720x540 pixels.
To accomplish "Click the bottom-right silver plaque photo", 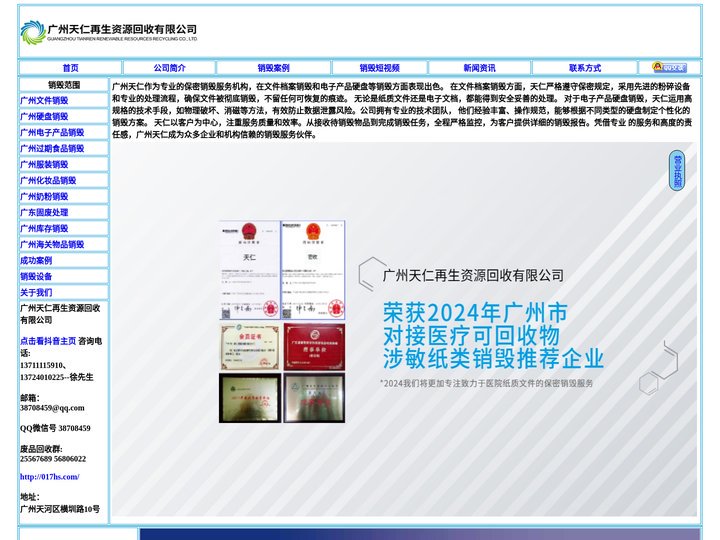I will 314,398.
